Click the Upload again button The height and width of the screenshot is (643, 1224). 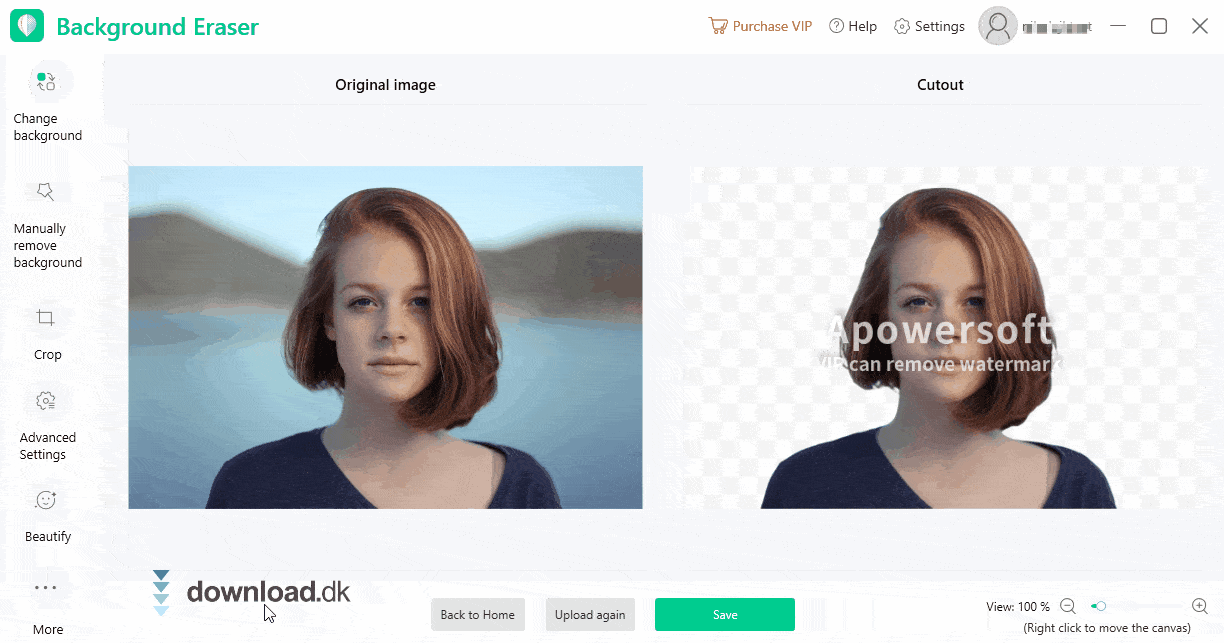(x=590, y=614)
